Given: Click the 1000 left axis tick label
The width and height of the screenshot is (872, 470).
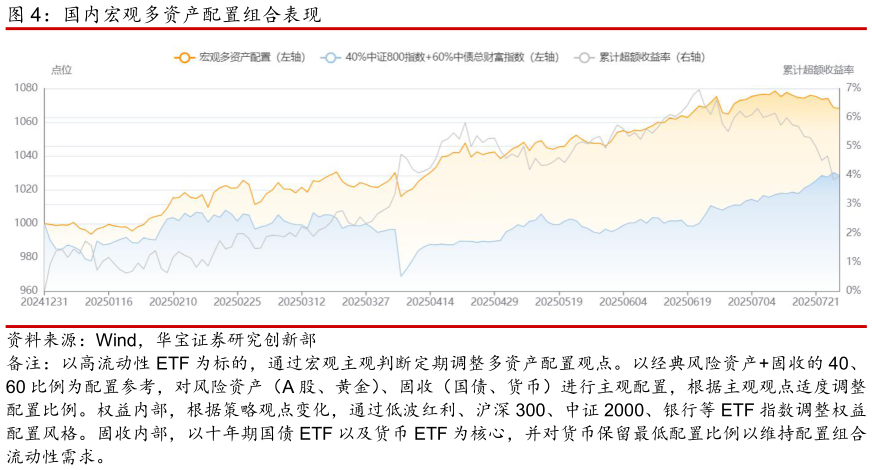Looking at the screenshot, I should coord(26,223).
